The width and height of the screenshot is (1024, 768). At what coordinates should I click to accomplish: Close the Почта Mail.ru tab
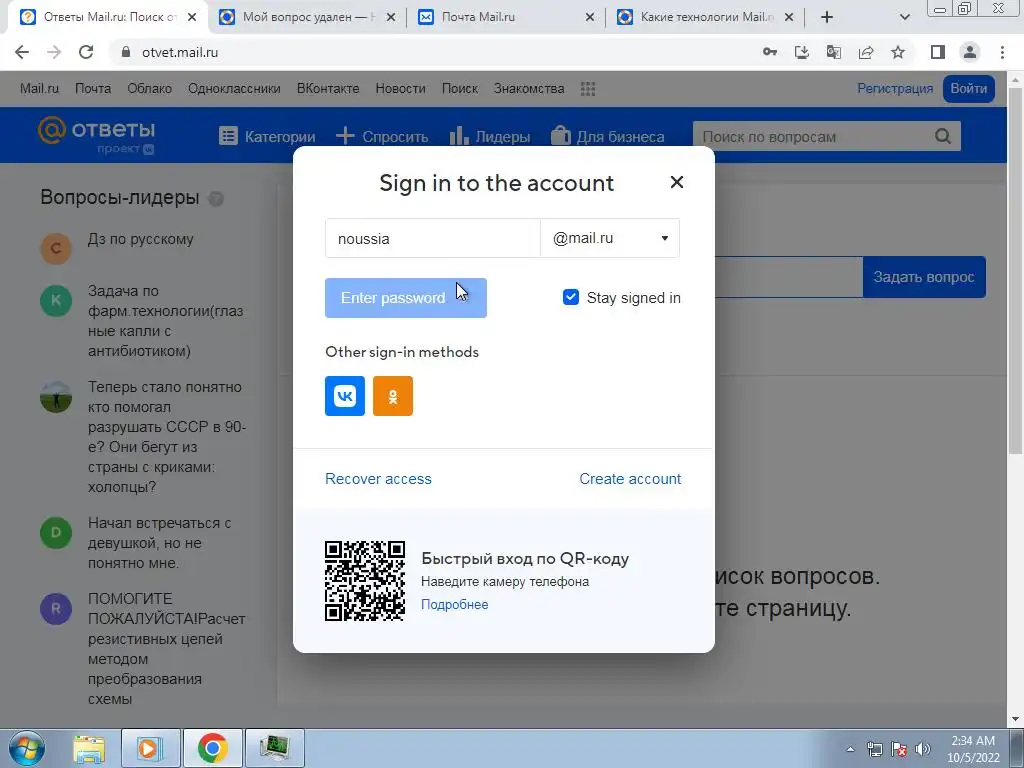click(590, 17)
